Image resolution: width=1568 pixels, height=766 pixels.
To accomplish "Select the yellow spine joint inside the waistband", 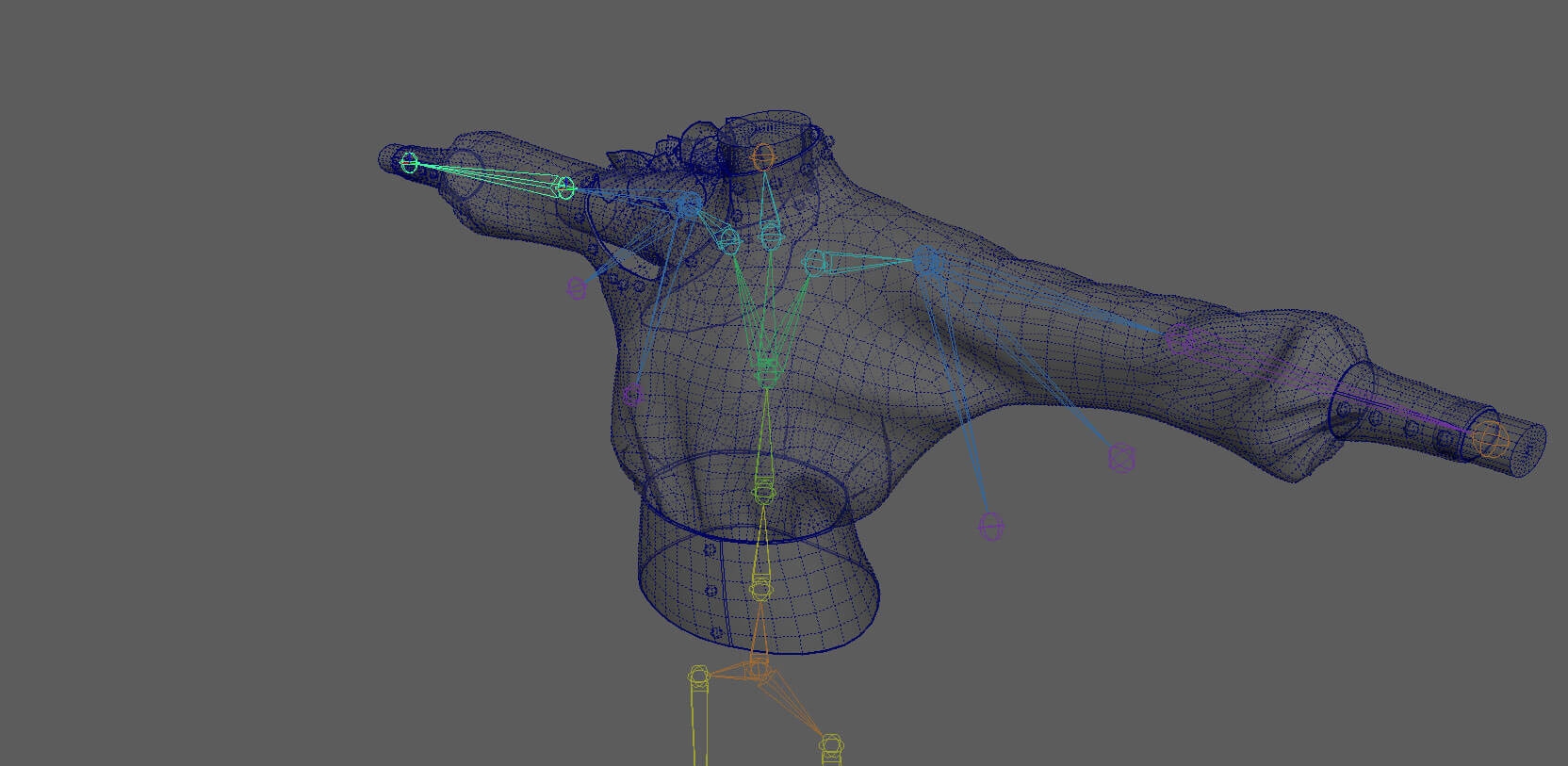I will point(760,590).
